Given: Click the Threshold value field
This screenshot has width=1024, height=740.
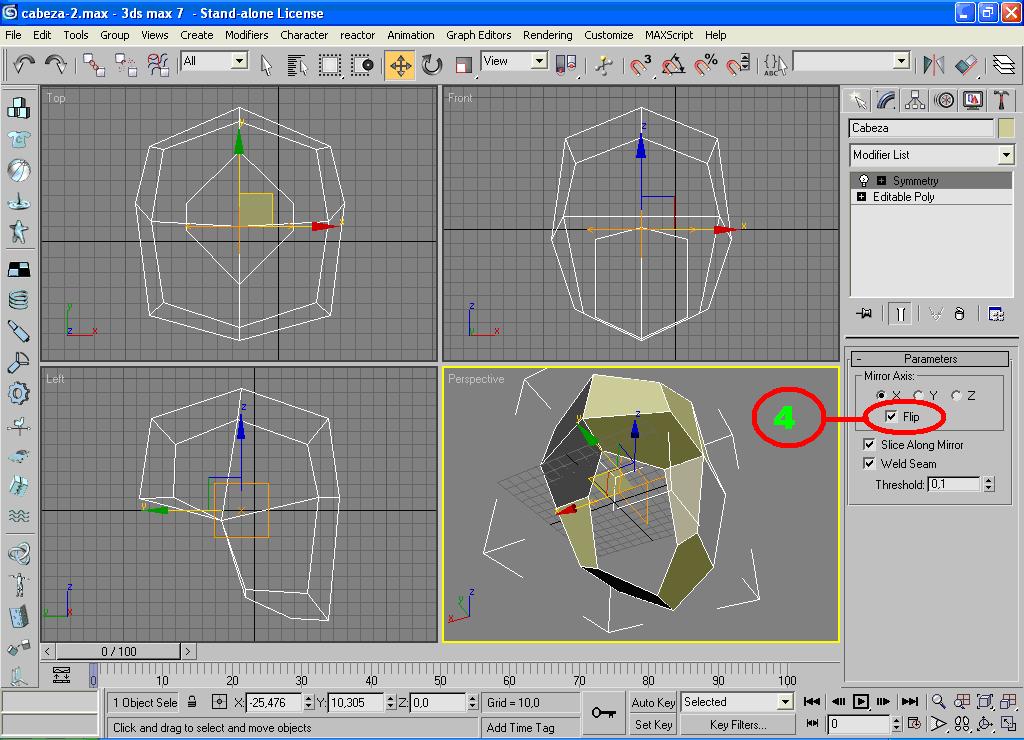Looking at the screenshot, I should coord(954,484).
